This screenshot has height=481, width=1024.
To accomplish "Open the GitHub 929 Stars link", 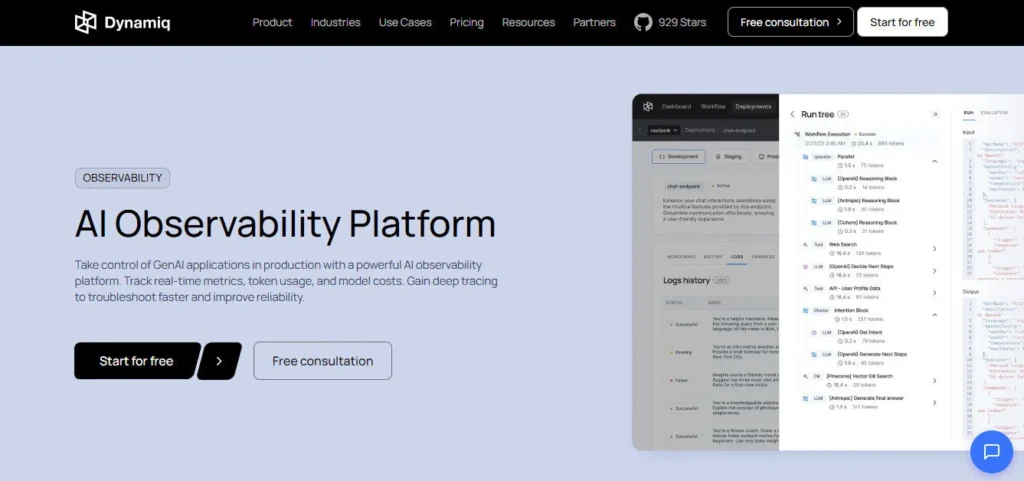I will click(670, 22).
